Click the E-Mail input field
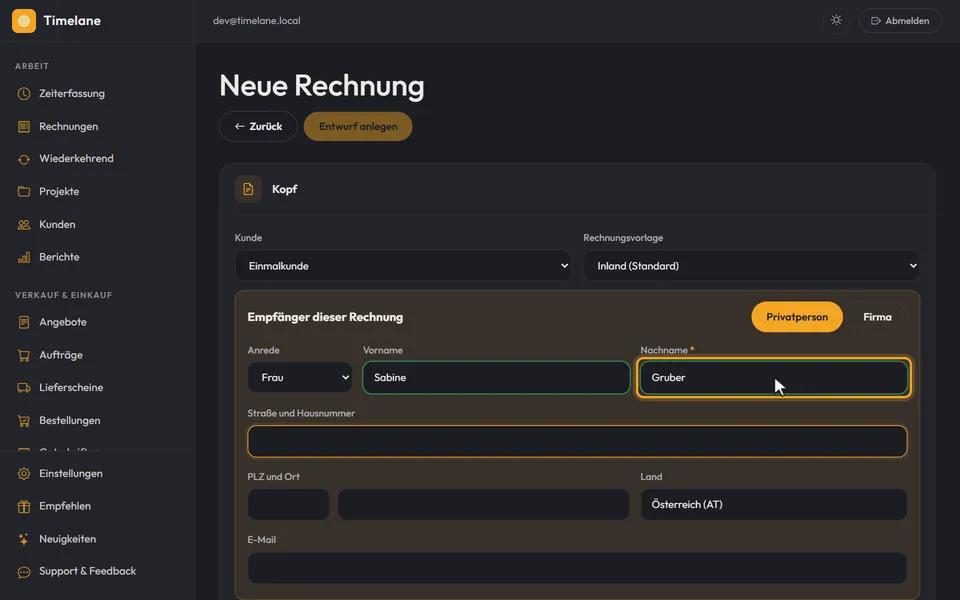The height and width of the screenshot is (600, 960). click(577, 568)
